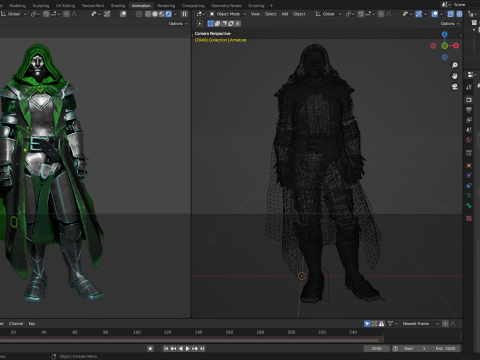Open the Render properties tab
Viewport: 480px width, 360px height.
click(x=469, y=100)
